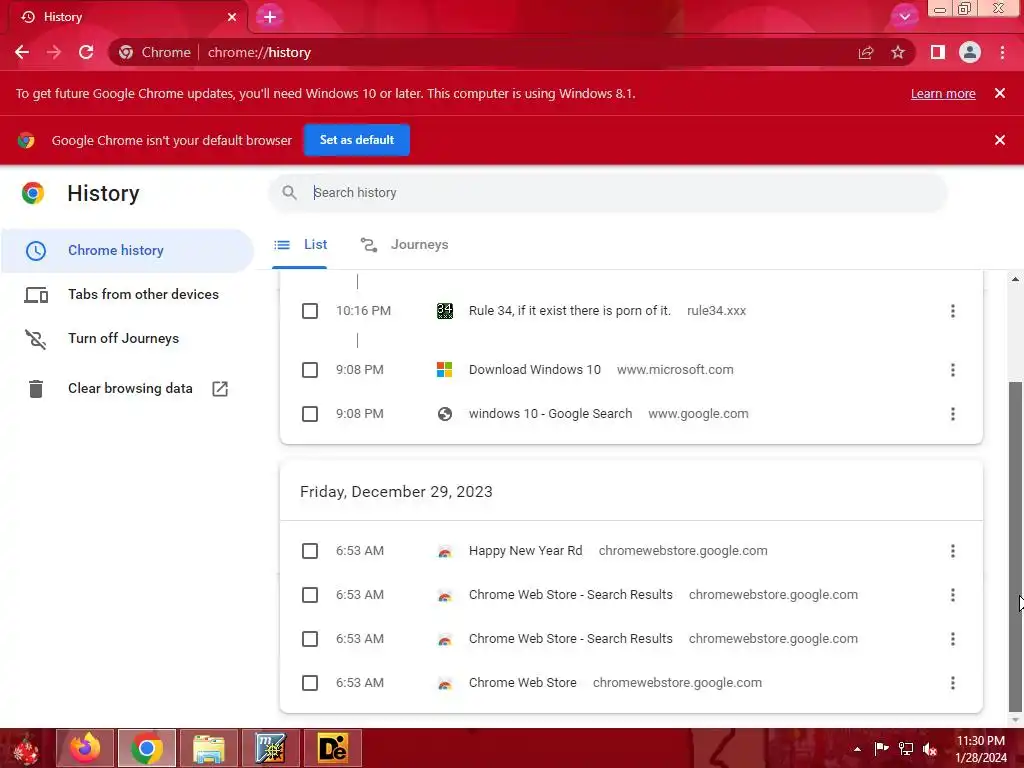The width and height of the screenshot is (1024, 768).
Task: Open more actions for Happy New Year Rd
Action: tap(953, 551)
